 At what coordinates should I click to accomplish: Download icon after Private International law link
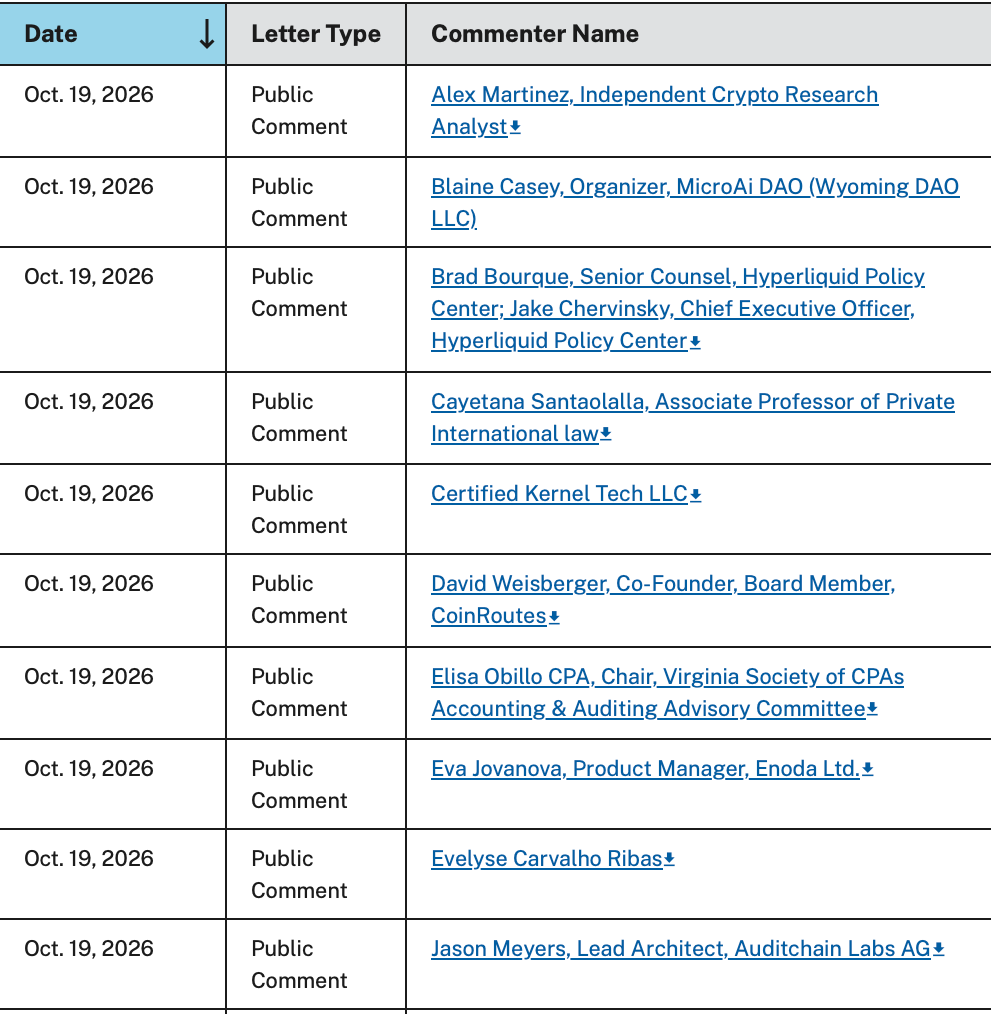click(x=605, y=434)
